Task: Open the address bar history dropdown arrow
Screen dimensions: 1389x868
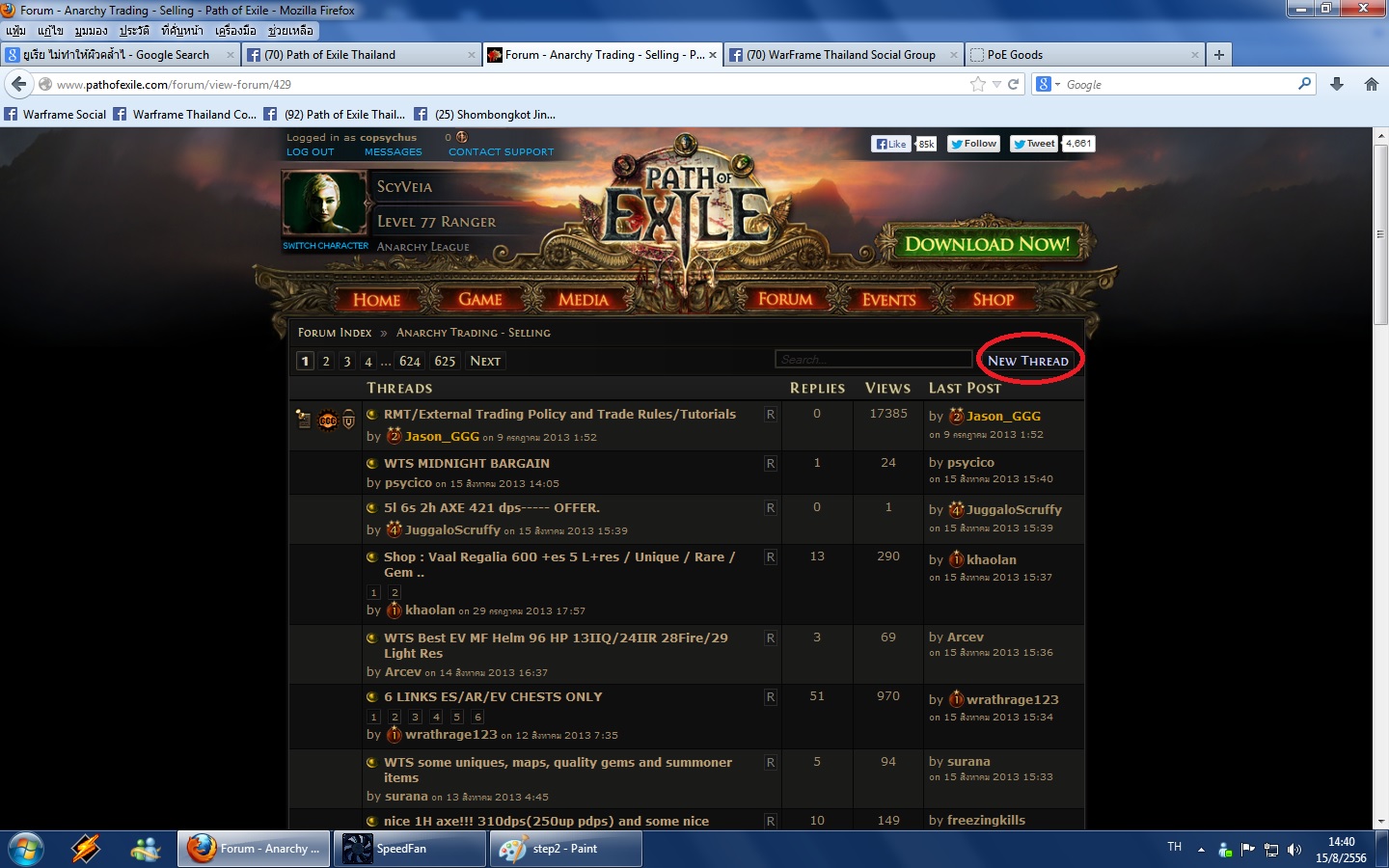Action: 996,84
